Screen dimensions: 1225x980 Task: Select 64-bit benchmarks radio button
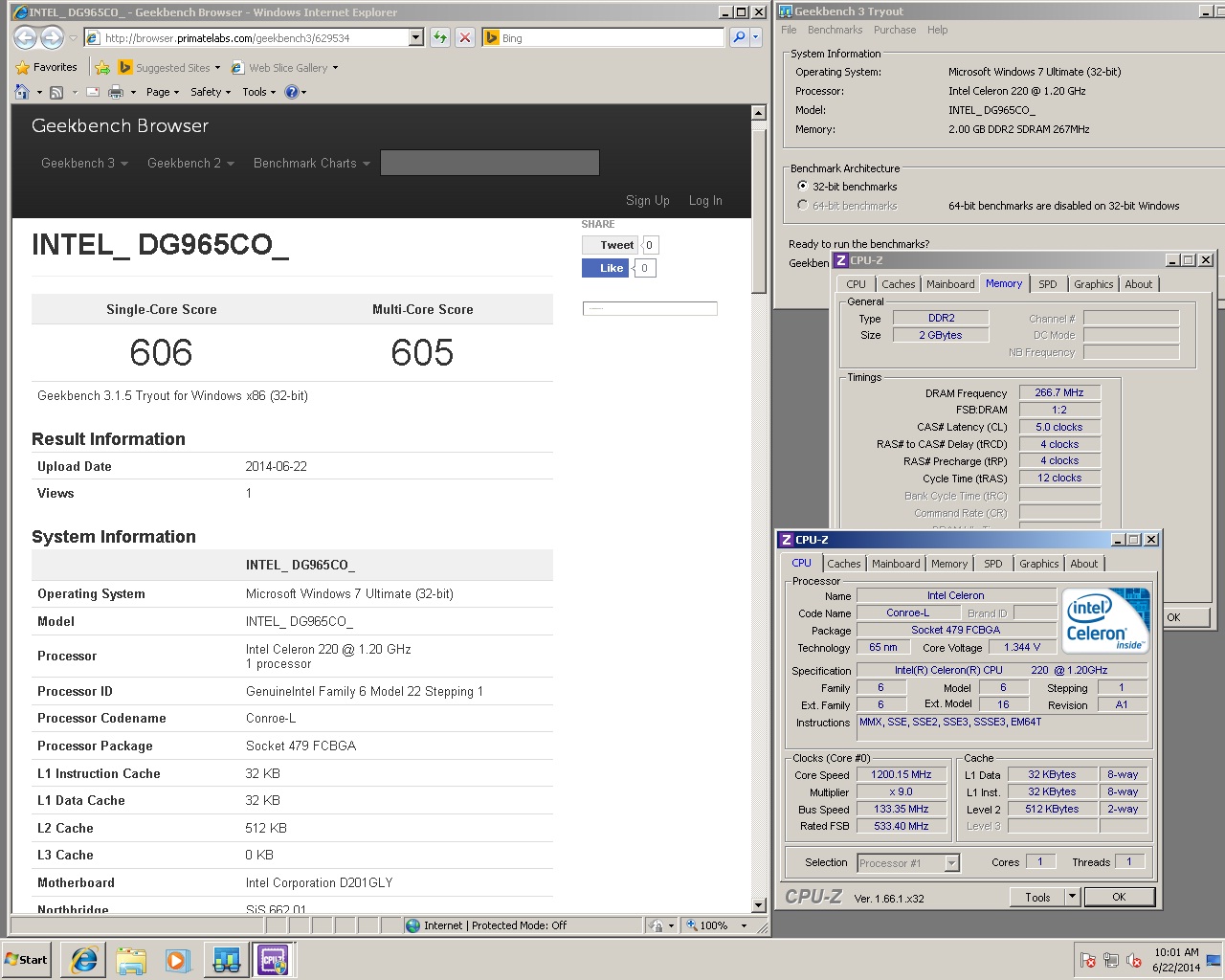tap(802, 205)
